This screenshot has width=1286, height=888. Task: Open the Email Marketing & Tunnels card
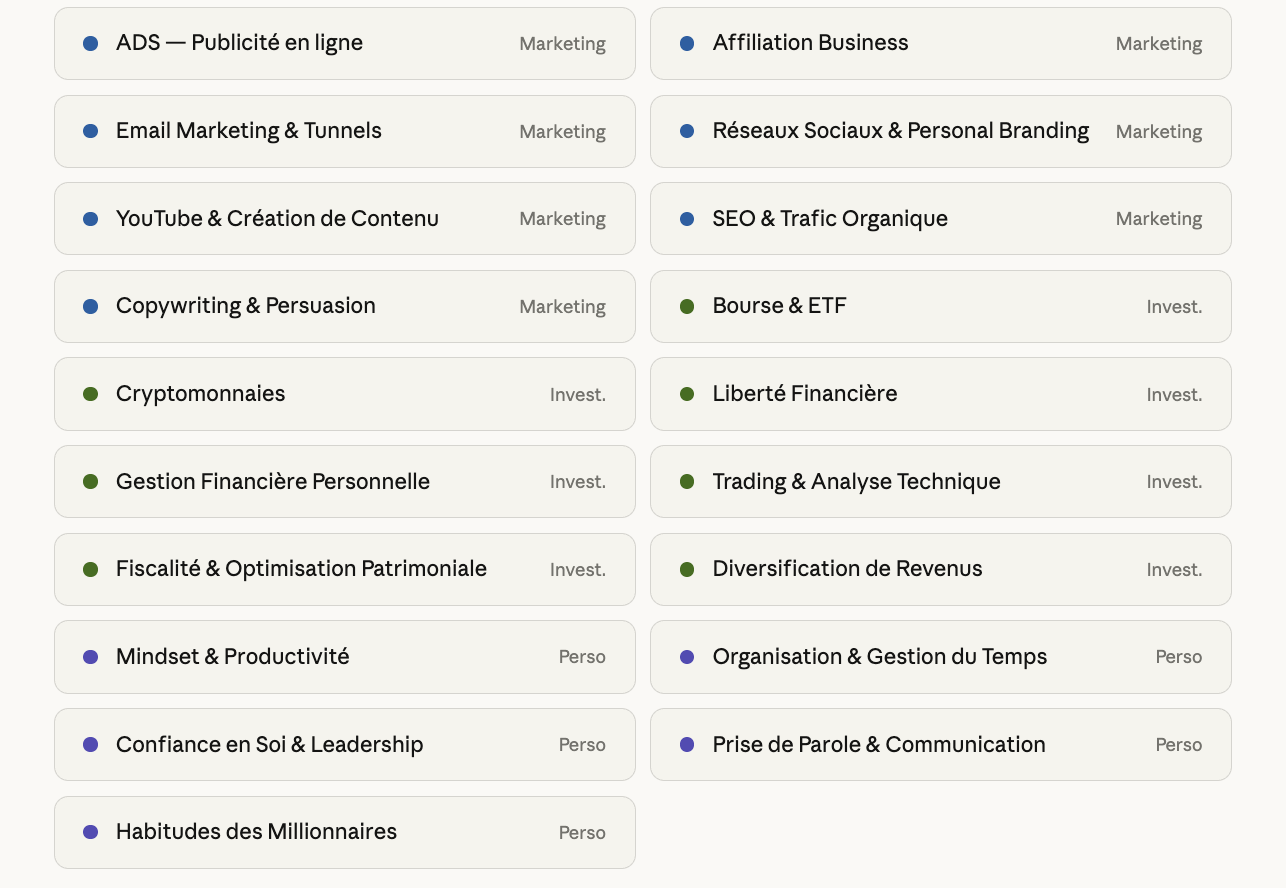[x=249, y=131]
